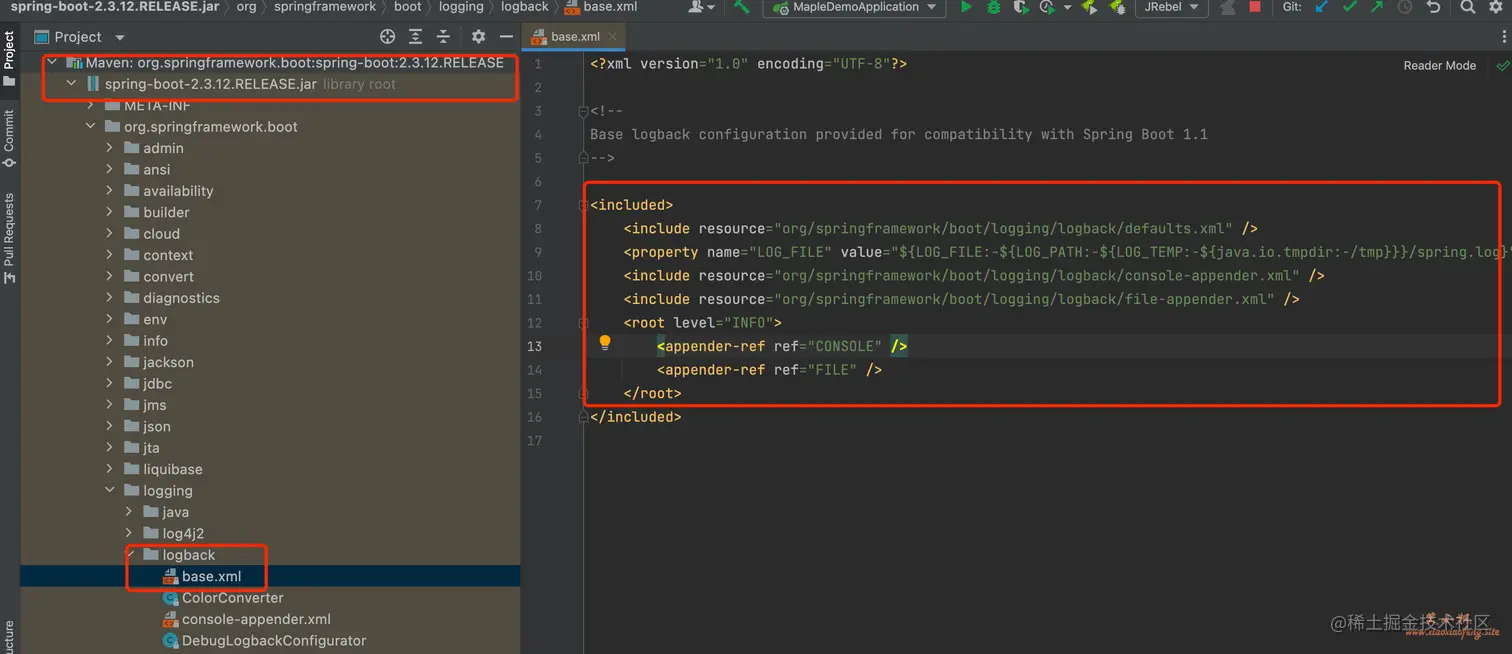Open the Commit tool window tab
This screenshot has width=1512, height=654.
pos(10,138)
